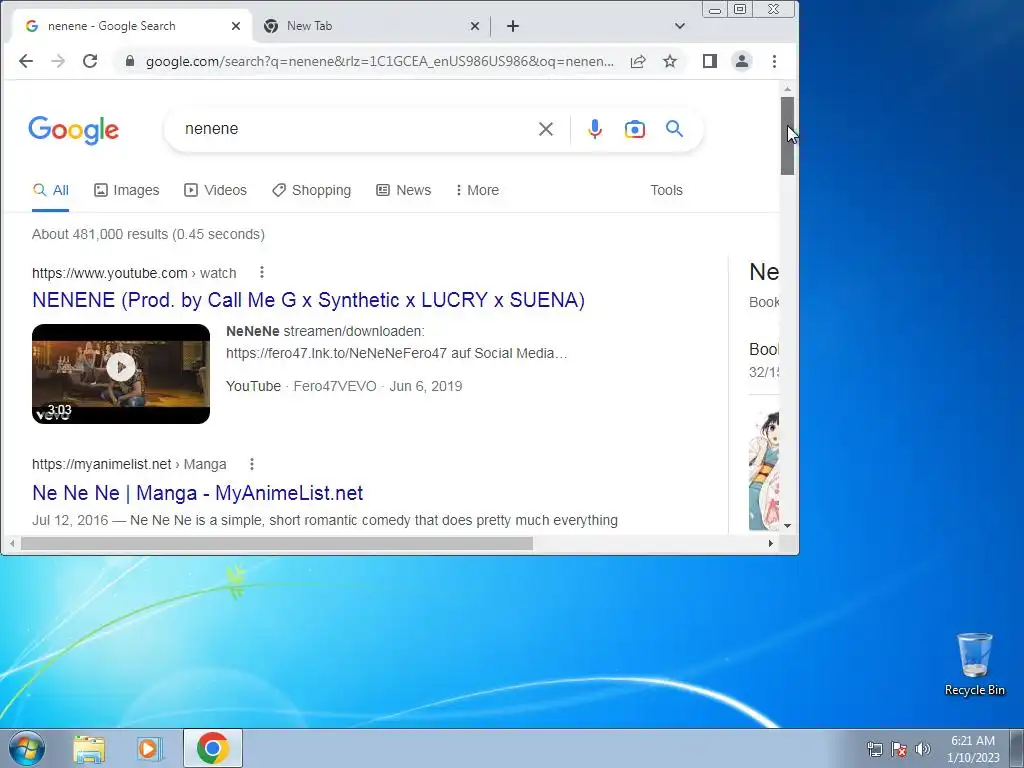
Task: Open Ne Ne Ne Manga MyAnimeList link
Action: click(197, 493)
